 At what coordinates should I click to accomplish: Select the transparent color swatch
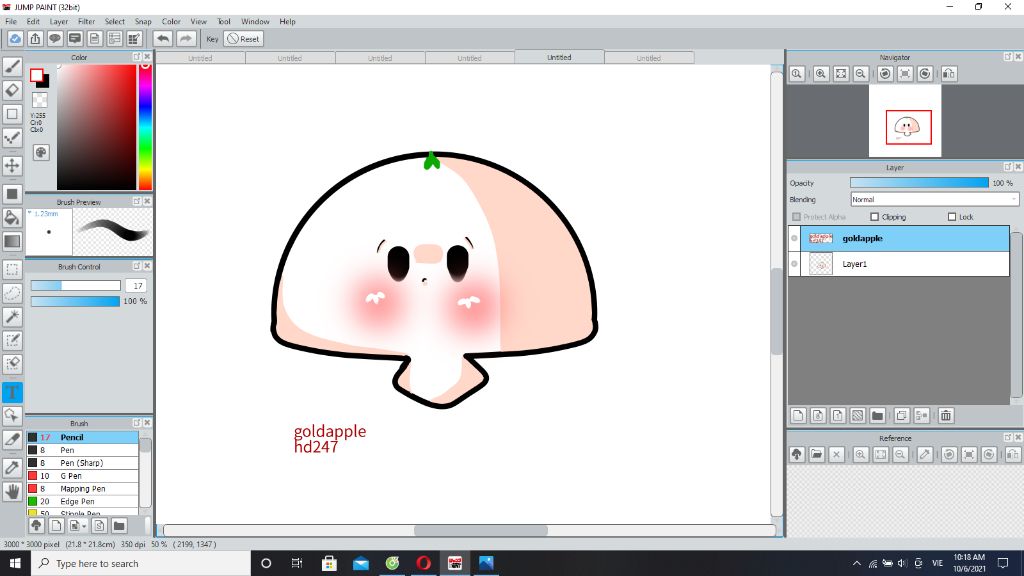tap(40, 100)
